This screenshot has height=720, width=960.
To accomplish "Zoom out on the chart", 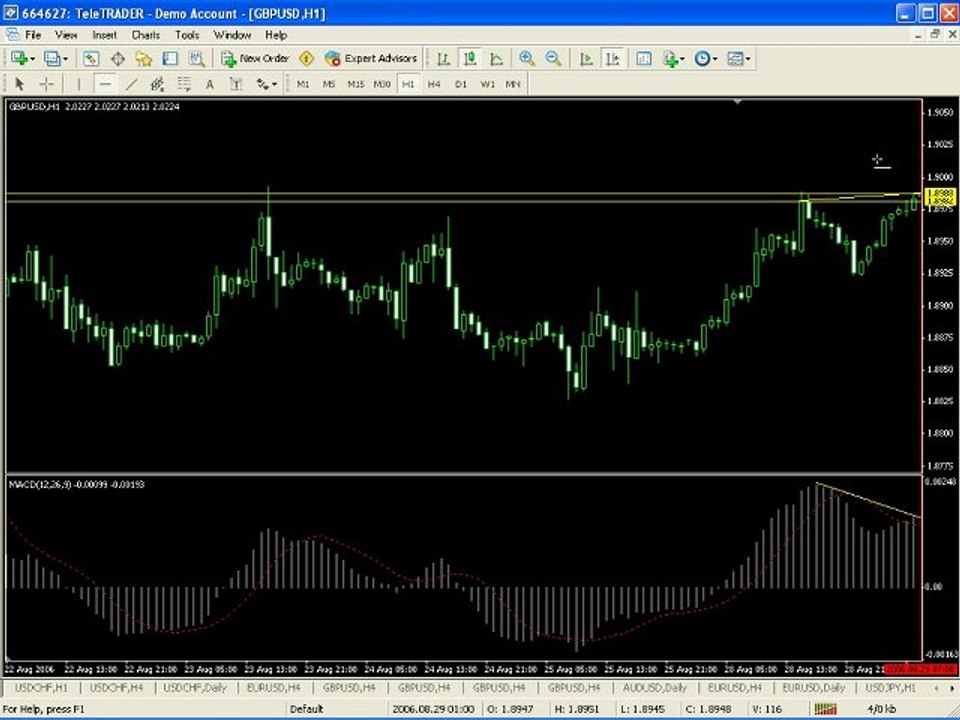I will (x=553, y=59).
